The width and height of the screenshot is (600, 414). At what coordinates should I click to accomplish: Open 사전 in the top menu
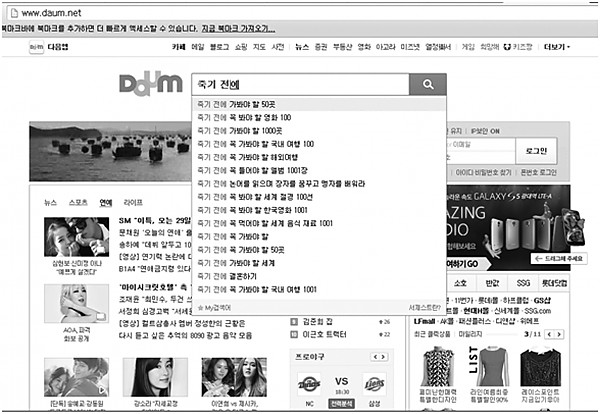click(x=278, y=47)
